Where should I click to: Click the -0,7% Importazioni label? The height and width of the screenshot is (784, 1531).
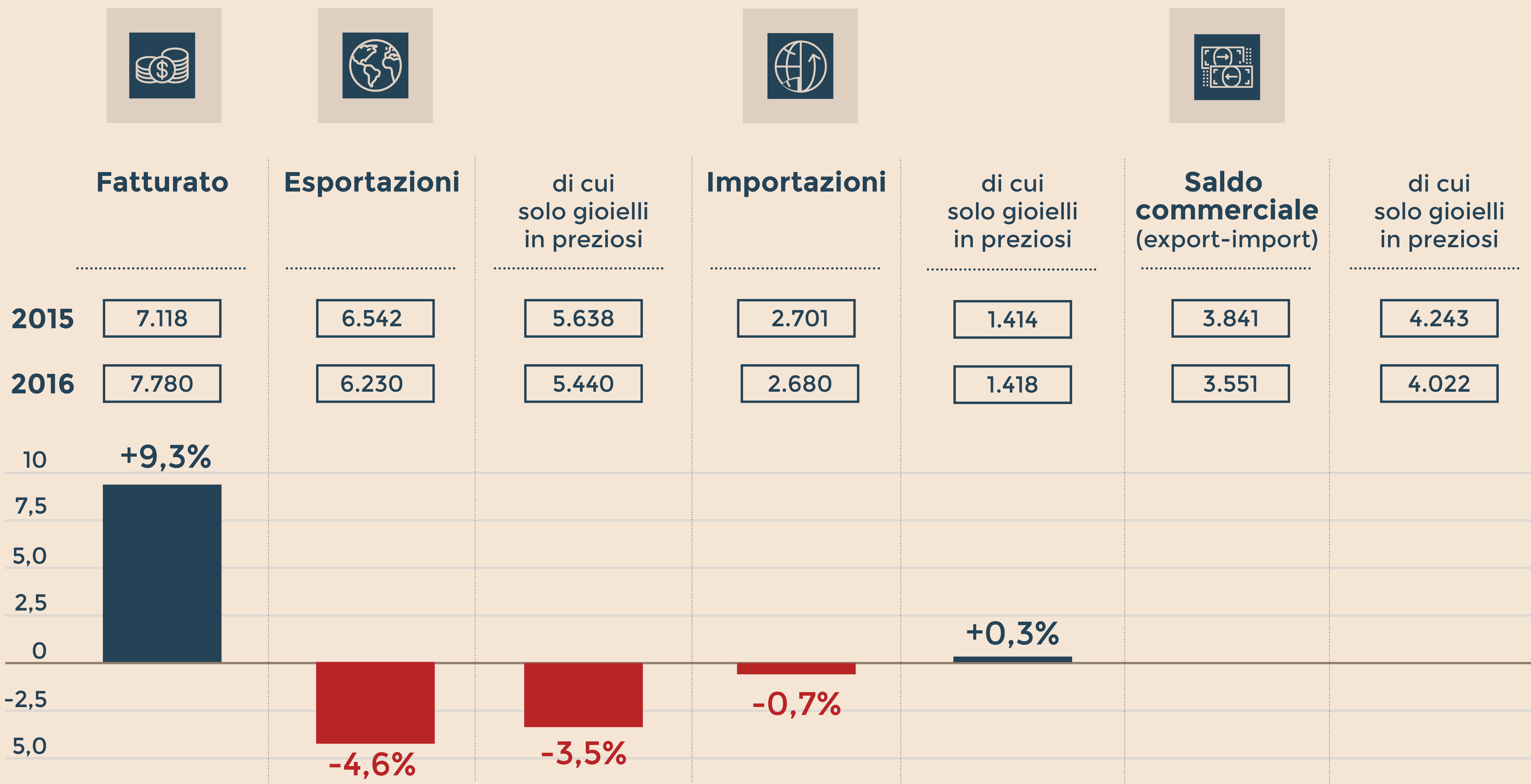pos(796,704)
